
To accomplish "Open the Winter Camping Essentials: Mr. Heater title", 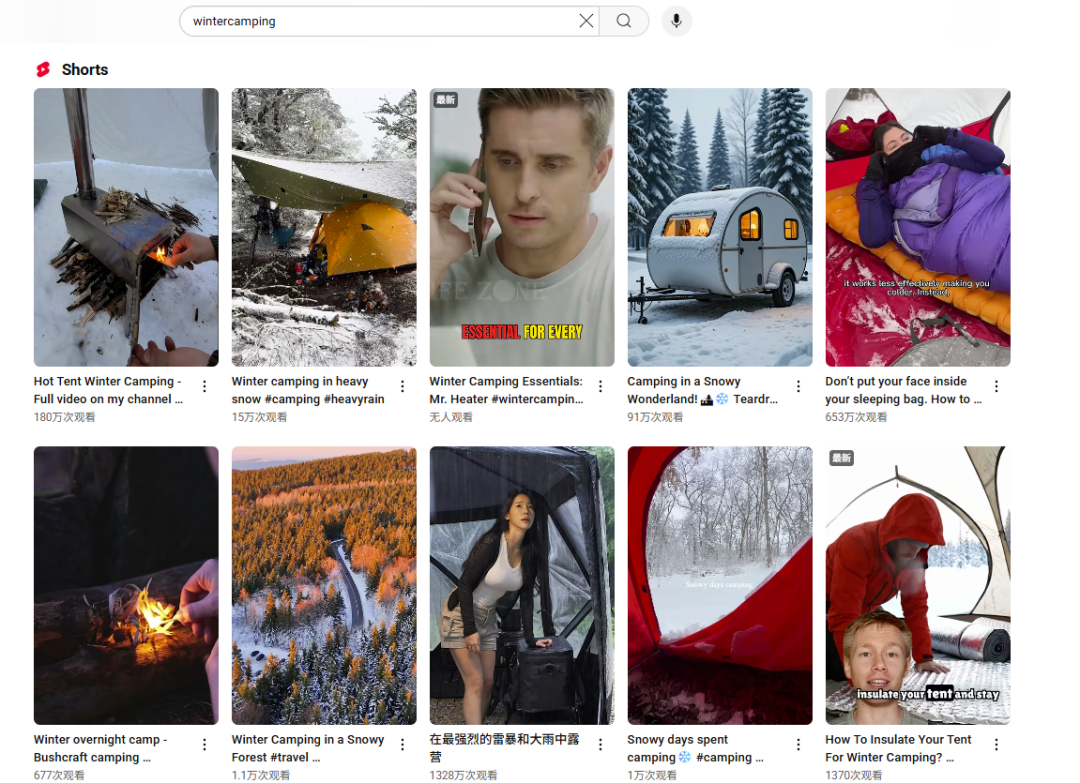I will (x=506, y=390).
